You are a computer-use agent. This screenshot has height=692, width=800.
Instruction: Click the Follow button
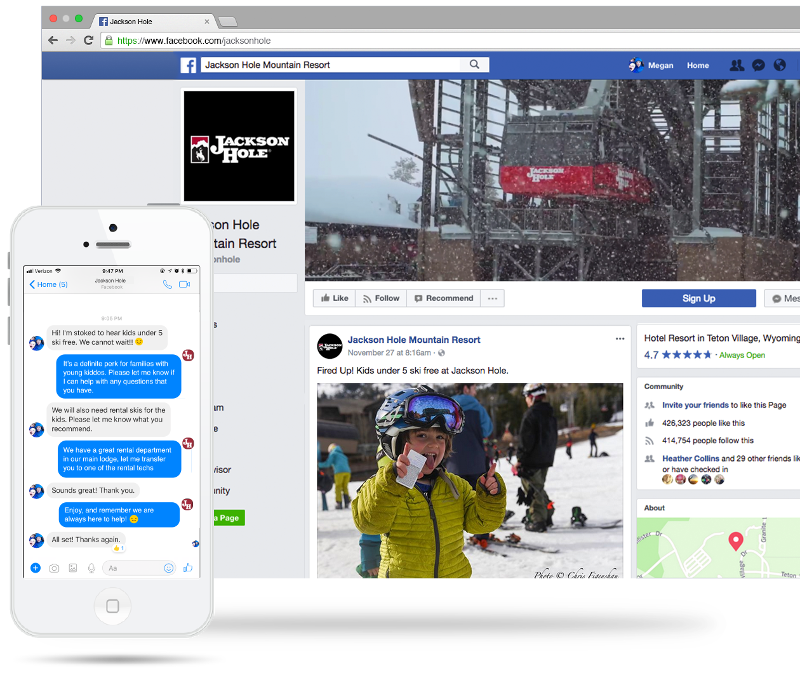click(x=381, y=298)
